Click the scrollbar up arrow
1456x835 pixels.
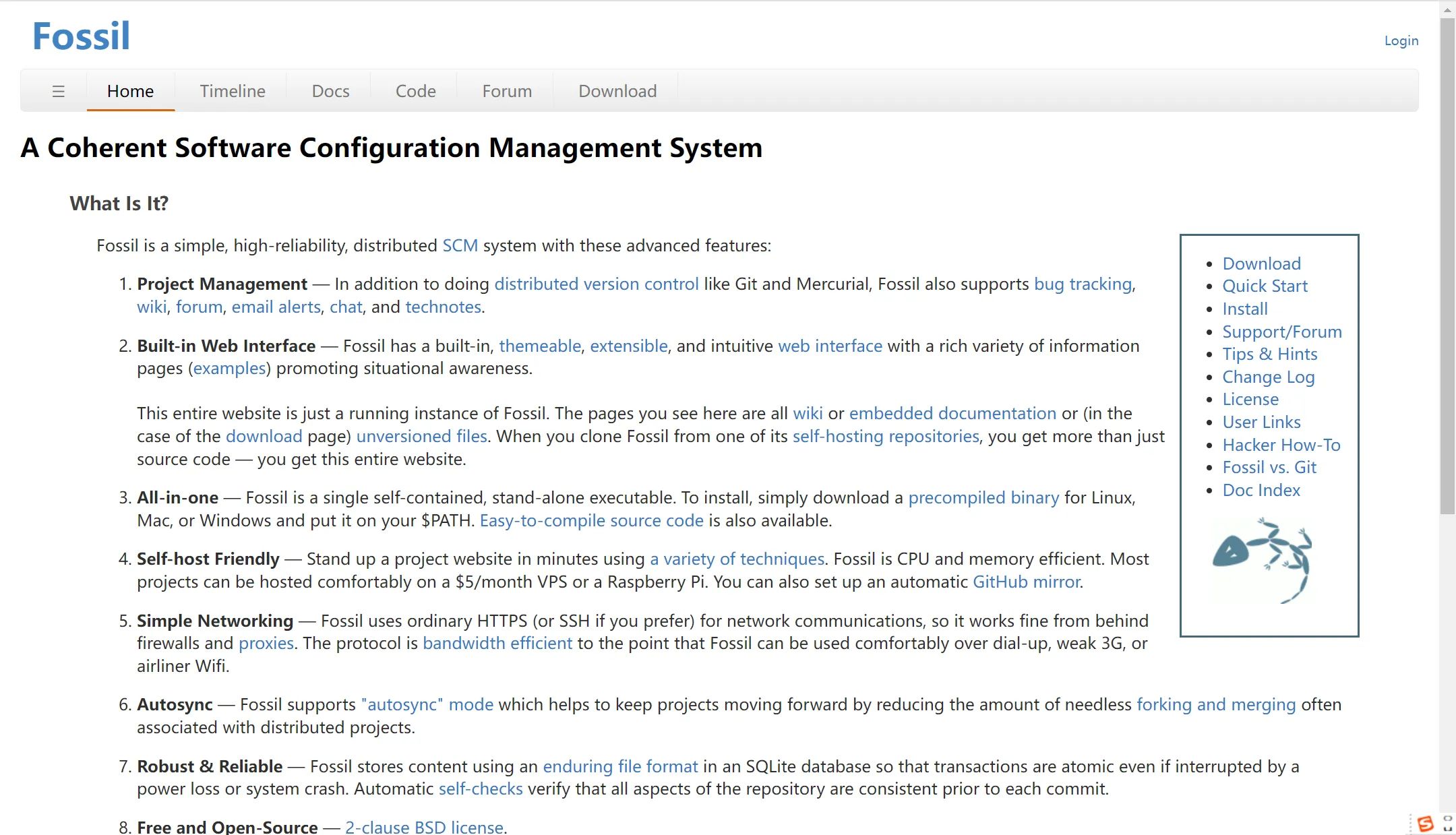(1447, 9)
